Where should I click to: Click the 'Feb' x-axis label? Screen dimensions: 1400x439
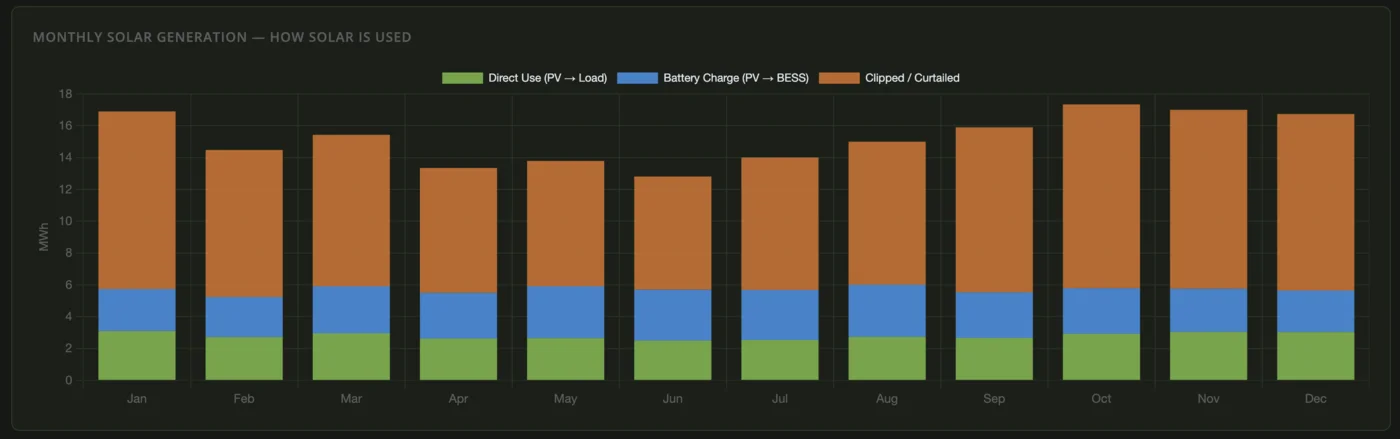coord(244,399)
